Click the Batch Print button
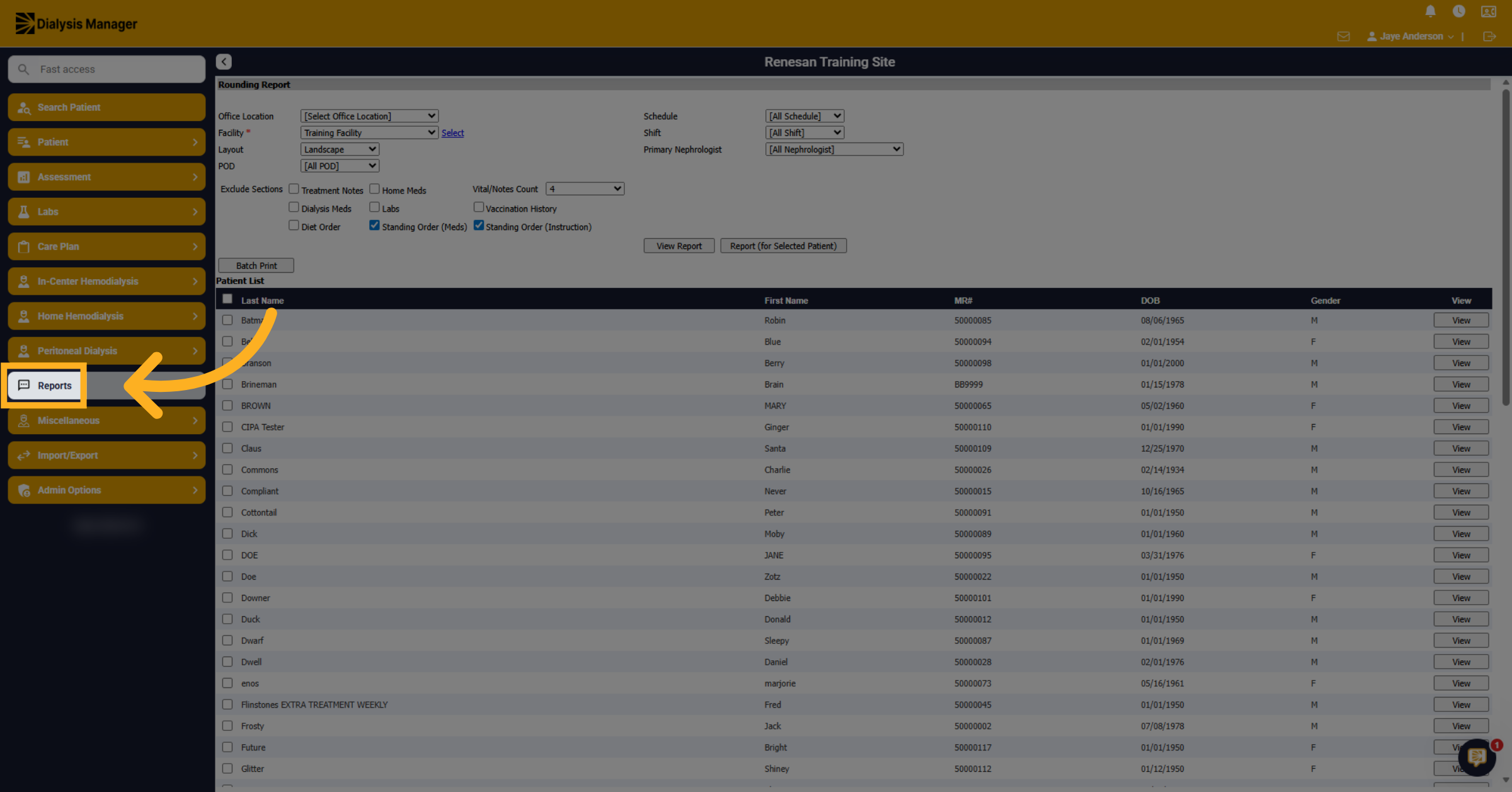Viewport: 1512px width, 792px height. pyautogui.click(x=256, y=266)
